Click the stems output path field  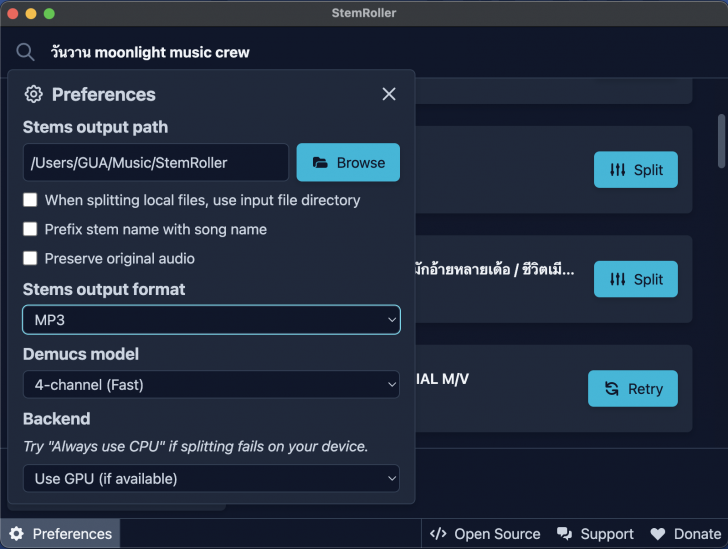[156, 163]
